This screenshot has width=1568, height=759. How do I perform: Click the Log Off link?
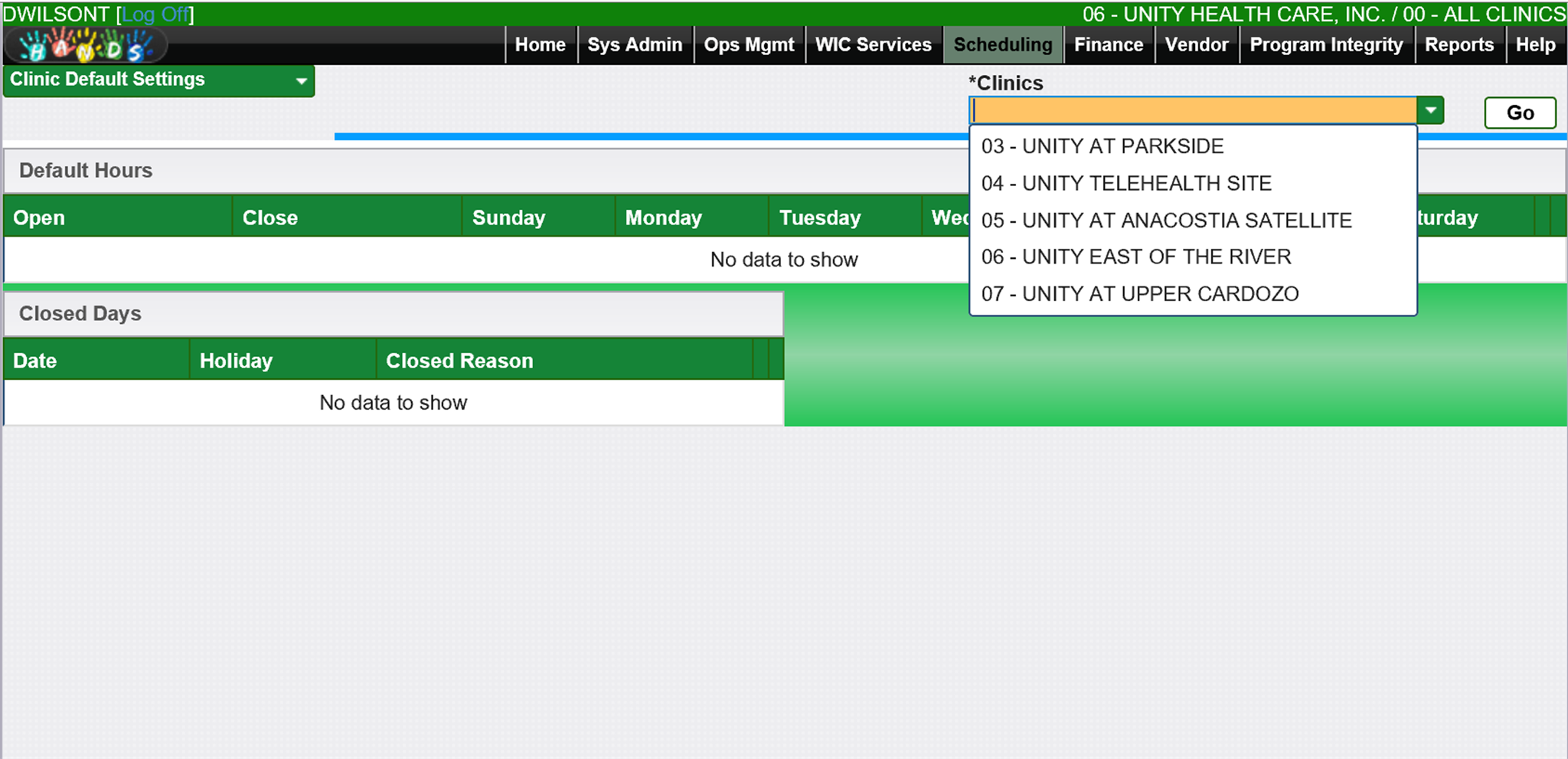pos(156,15)
